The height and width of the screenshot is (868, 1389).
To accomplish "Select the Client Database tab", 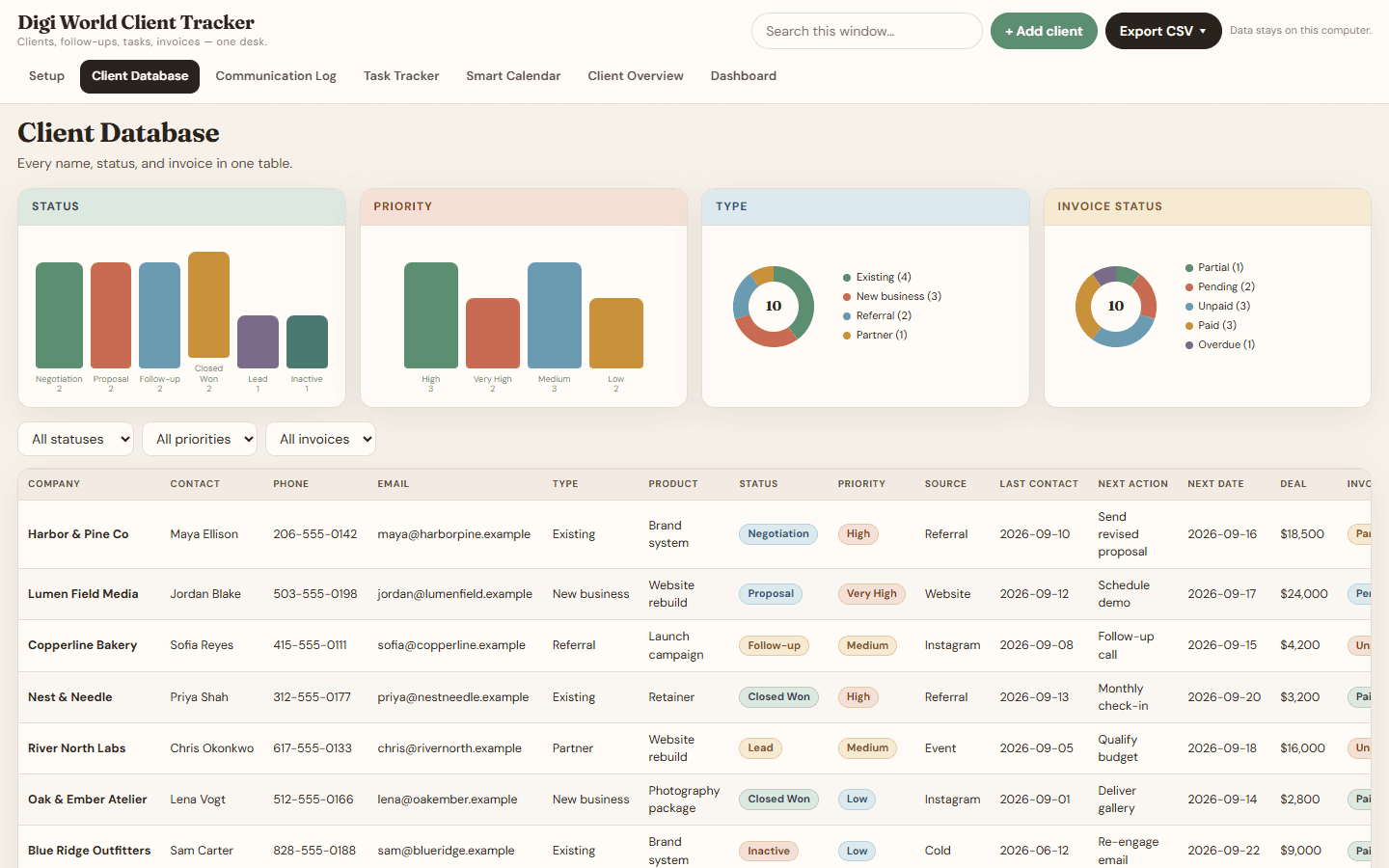I will click(140, 76).
